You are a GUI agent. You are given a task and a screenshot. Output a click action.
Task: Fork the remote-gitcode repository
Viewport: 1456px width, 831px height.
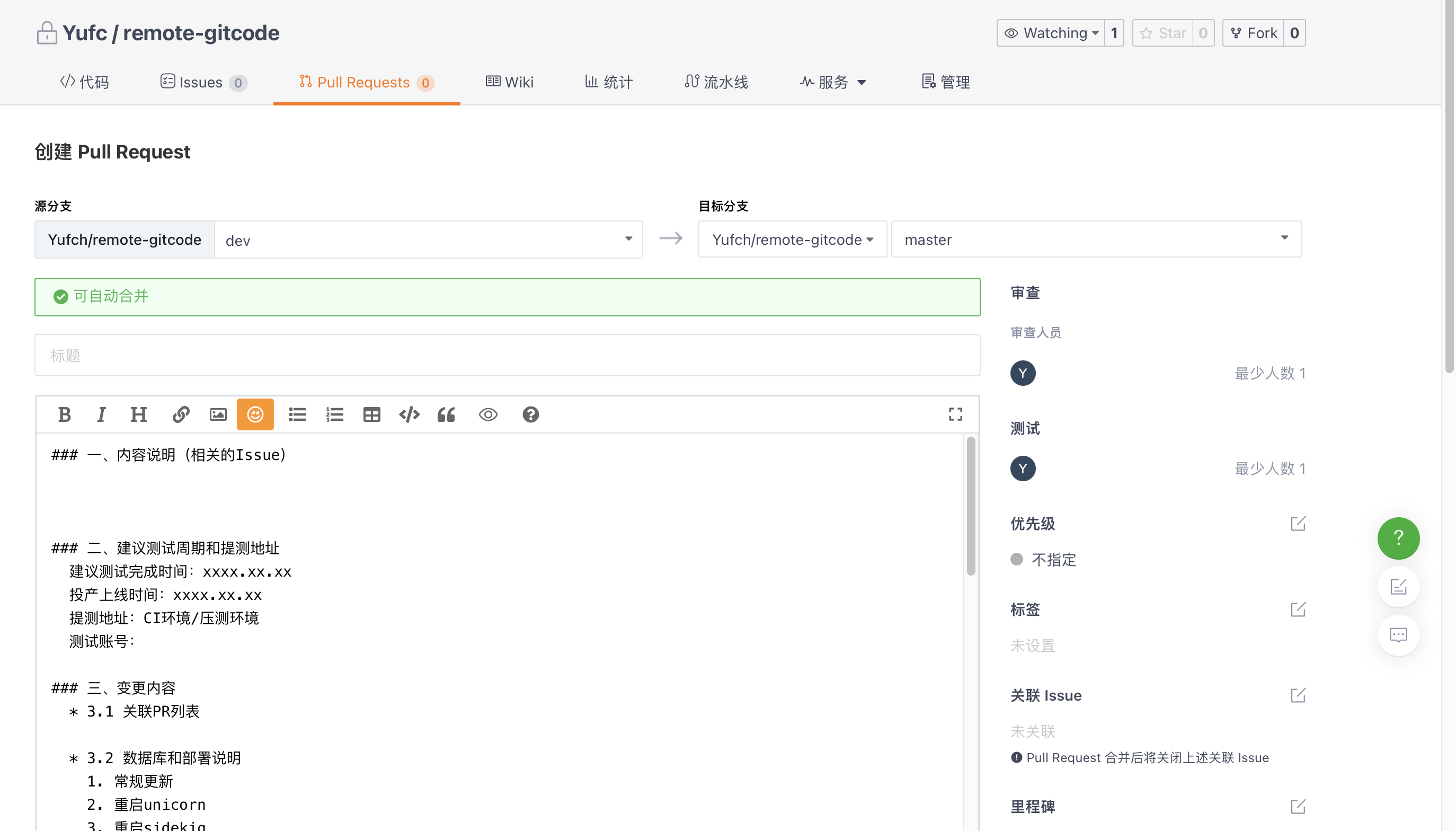point(1254,33)
